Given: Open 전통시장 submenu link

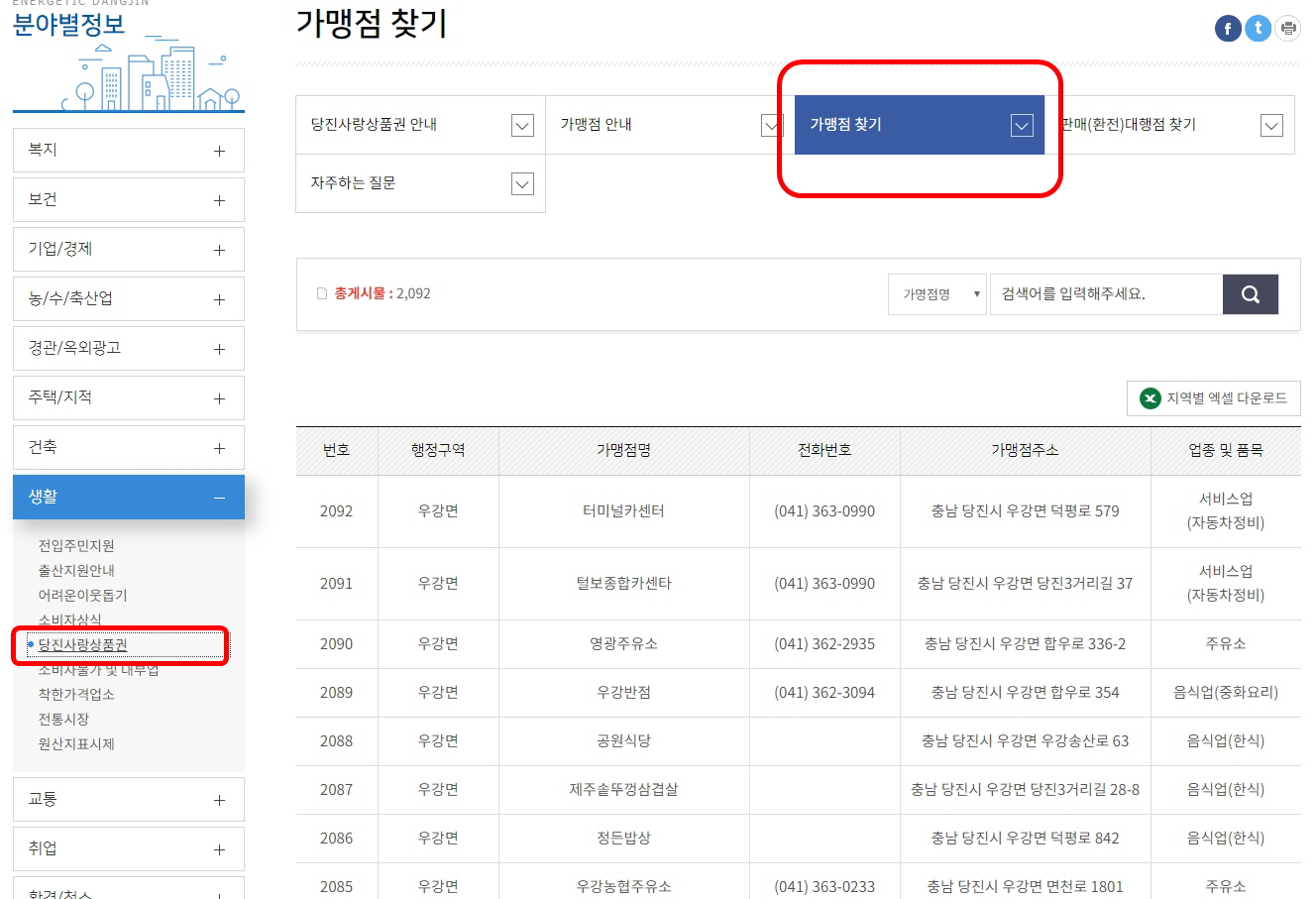Looking at the screenshot, I should tap(63, 720).
